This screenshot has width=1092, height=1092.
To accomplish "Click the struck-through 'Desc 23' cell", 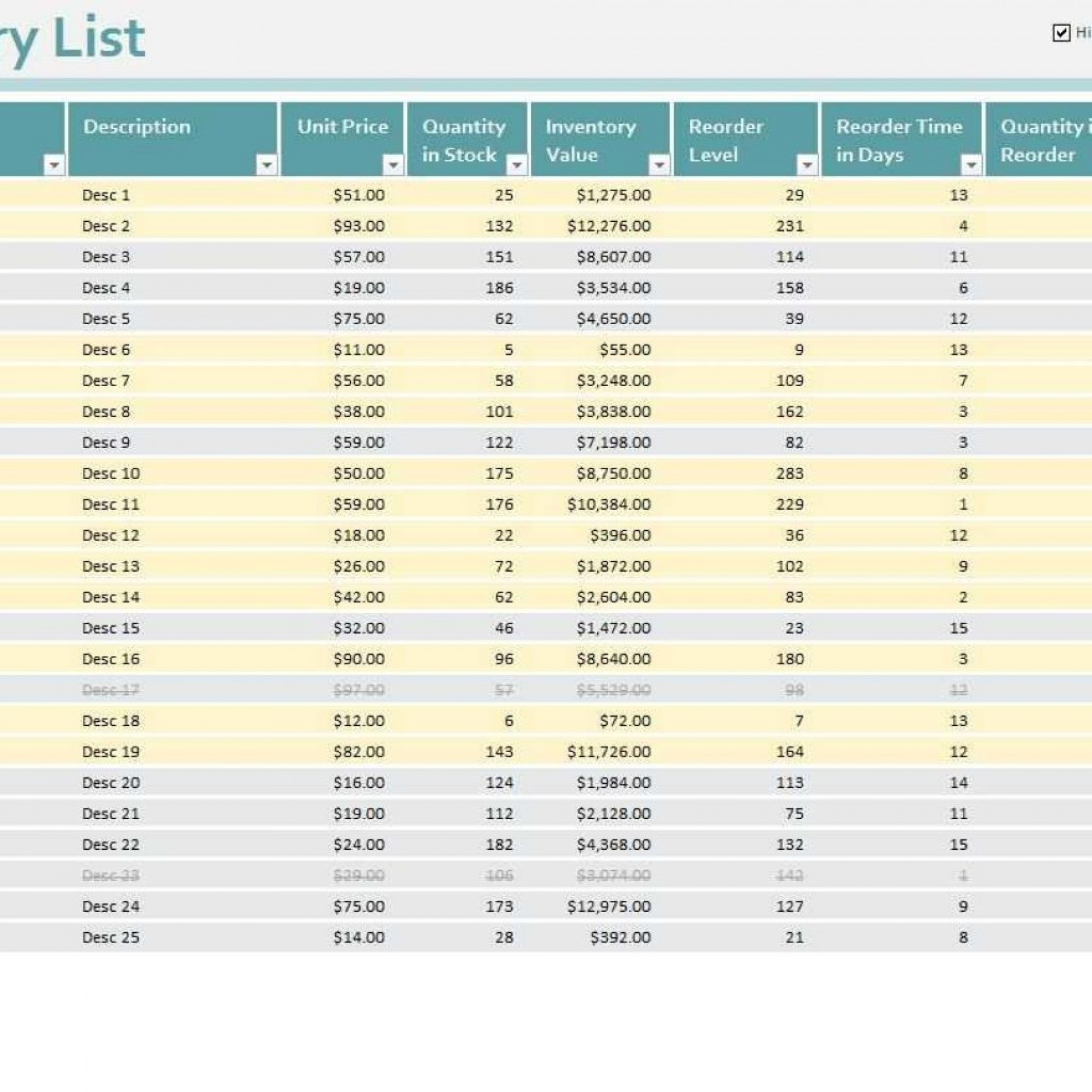I will (x=111, y=875).
